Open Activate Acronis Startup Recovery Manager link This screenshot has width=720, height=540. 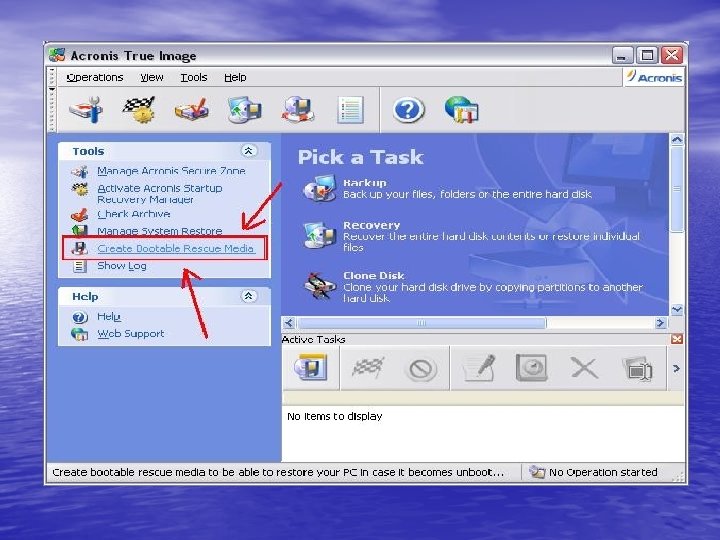160,194
